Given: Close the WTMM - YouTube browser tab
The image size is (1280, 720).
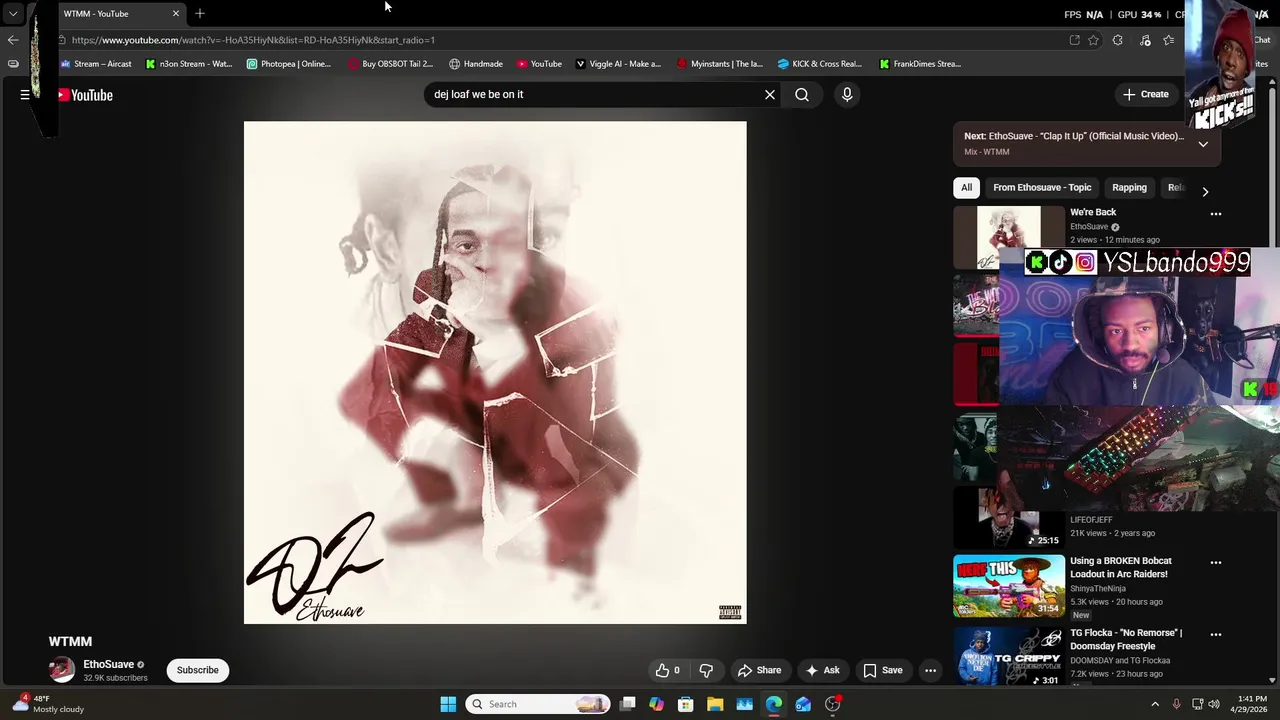Looking at the screenshot, I should click(x=176, y=14).
